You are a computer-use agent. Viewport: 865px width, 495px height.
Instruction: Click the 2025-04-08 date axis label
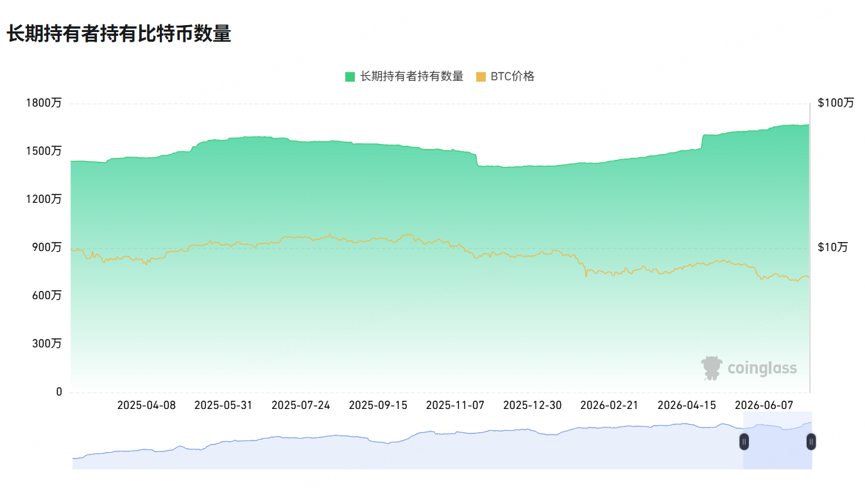[146, 405]
